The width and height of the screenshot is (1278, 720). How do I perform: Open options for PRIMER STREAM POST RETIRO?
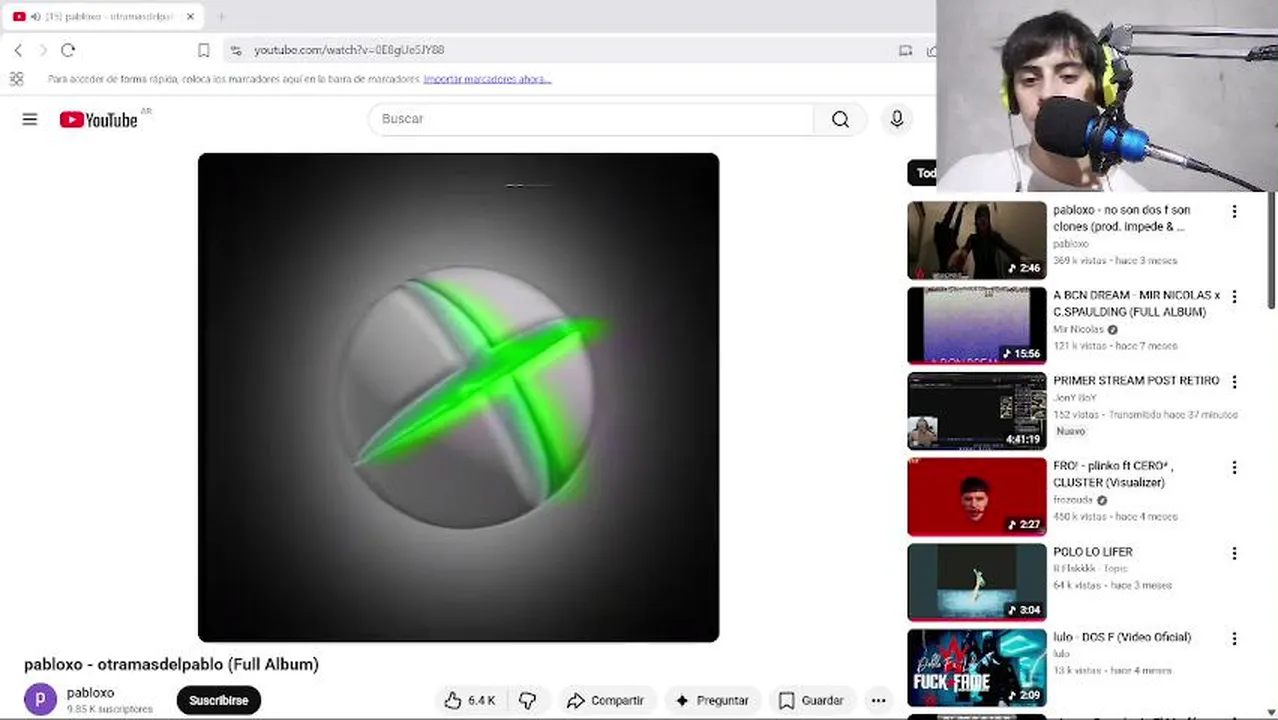pyautogui.click(x=1234, y=382)
